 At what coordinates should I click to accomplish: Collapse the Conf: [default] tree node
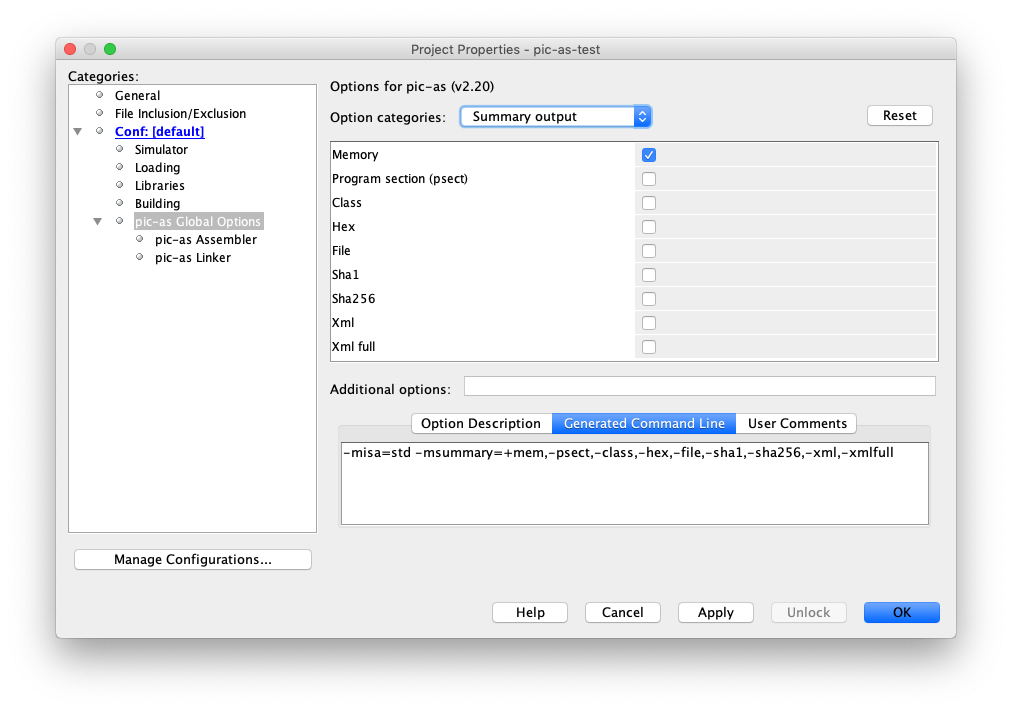(x=78, y=132)
